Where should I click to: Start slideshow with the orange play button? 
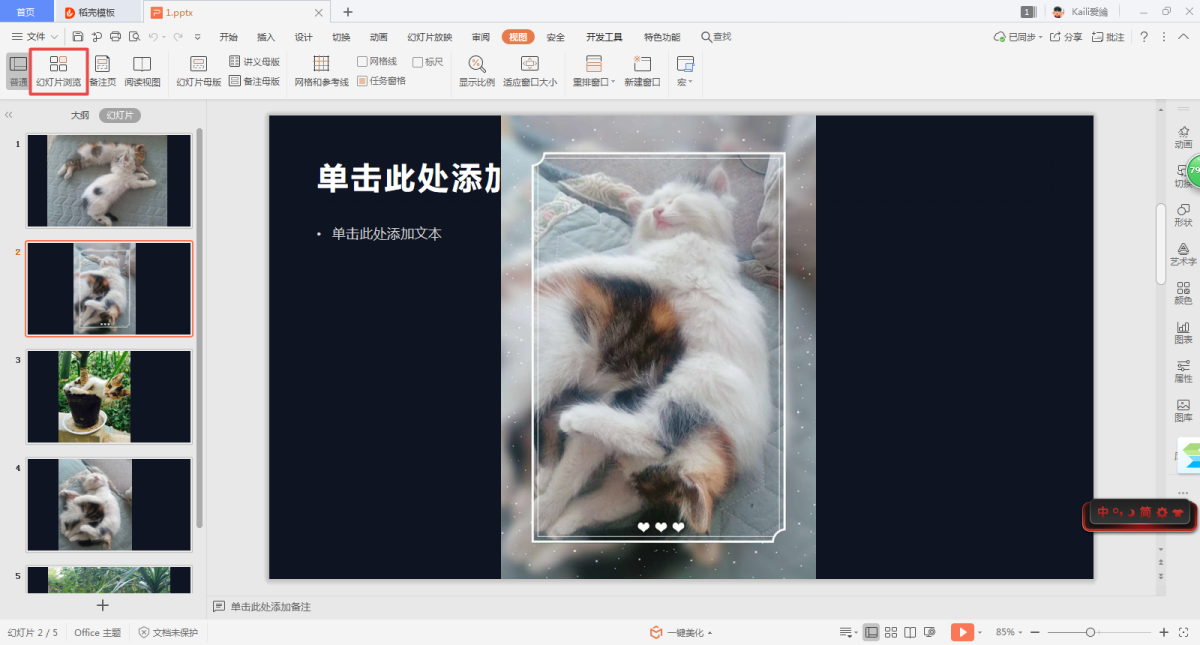pos(961,632)
